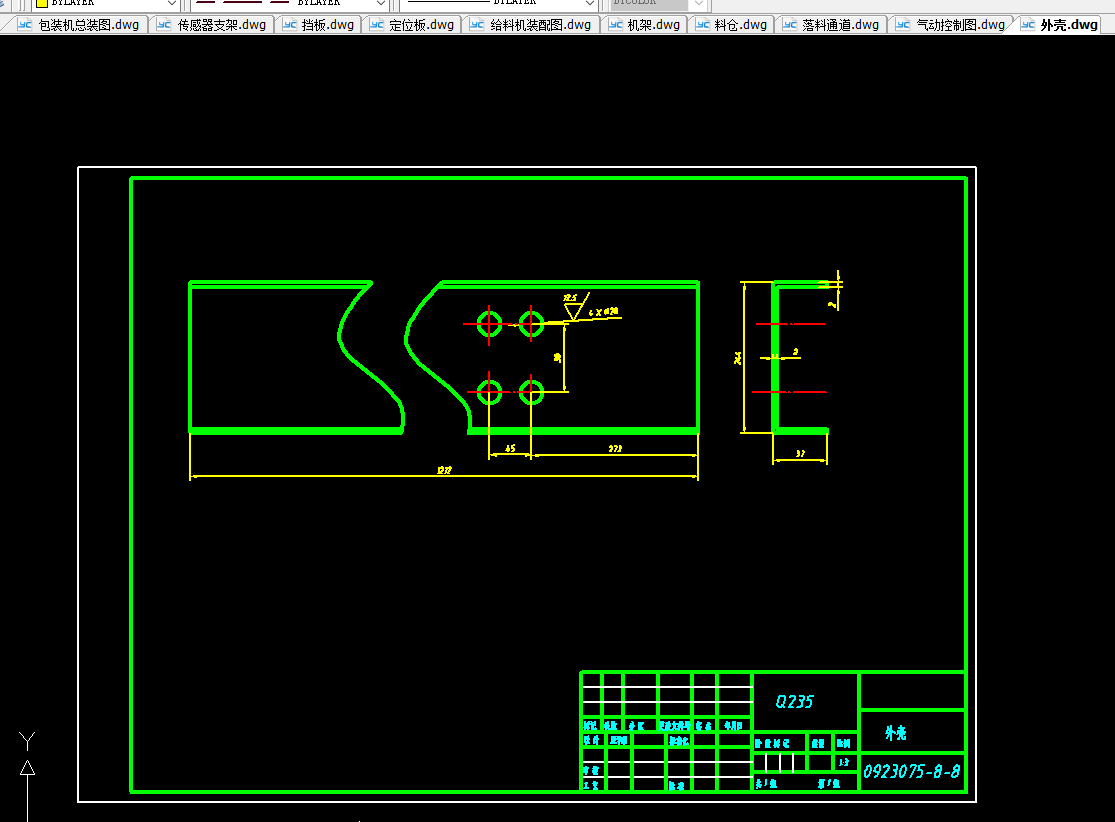Open the 落料通道.dwg tab
Image resolution: width=1115 pixels, height=822 pixels.
(x=831, y=25)
